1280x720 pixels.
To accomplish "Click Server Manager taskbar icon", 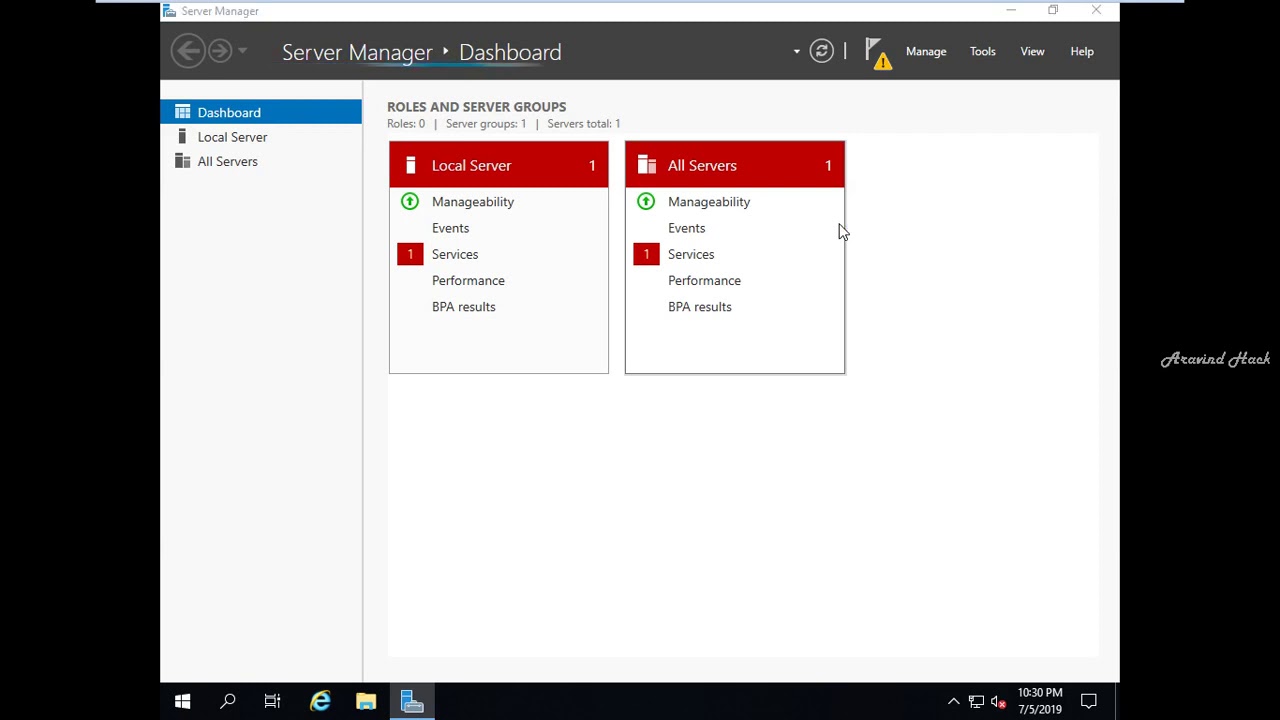I will pos(412,702).
